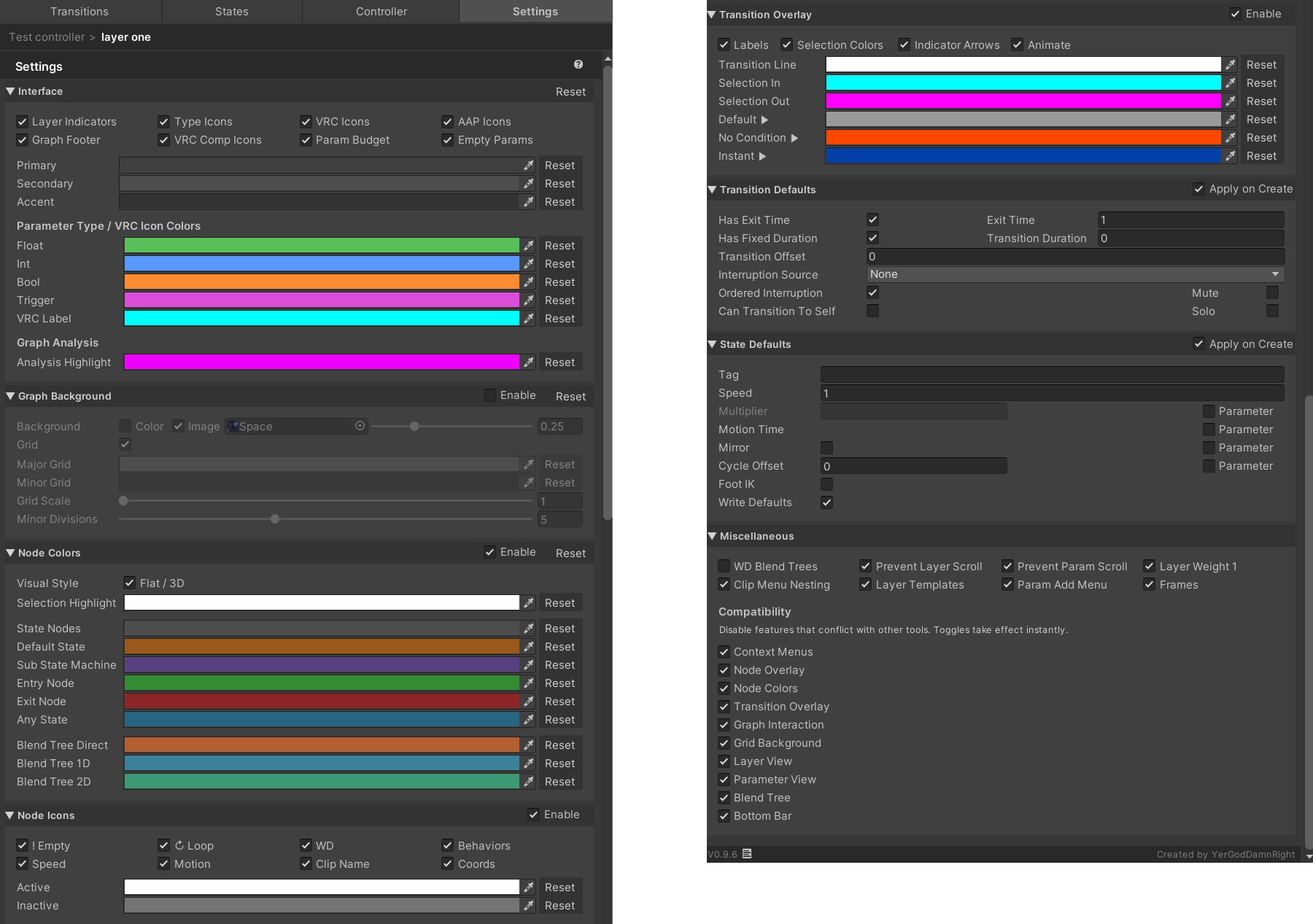The image size is (1313, 924).
Task: Click the Cycle Offset value field
Action: pyautogui.click(x=913, y=466)
